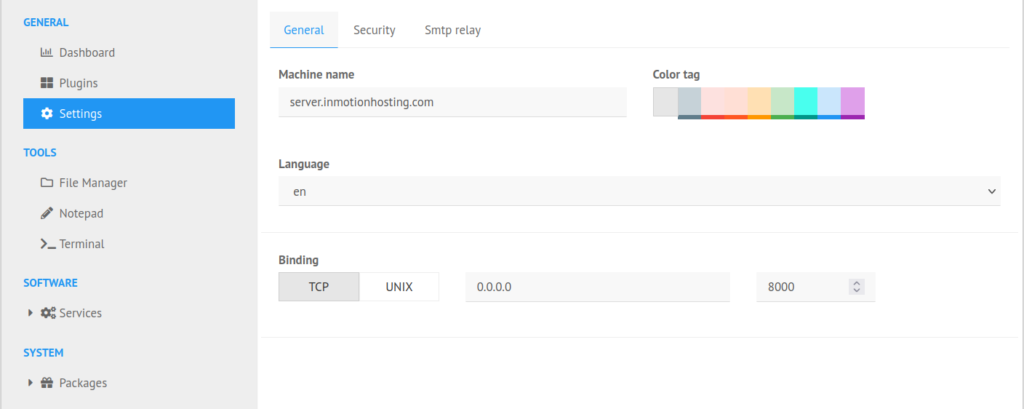Click the File Manager folder icon
1024x409 pixels.
point(46,183)
